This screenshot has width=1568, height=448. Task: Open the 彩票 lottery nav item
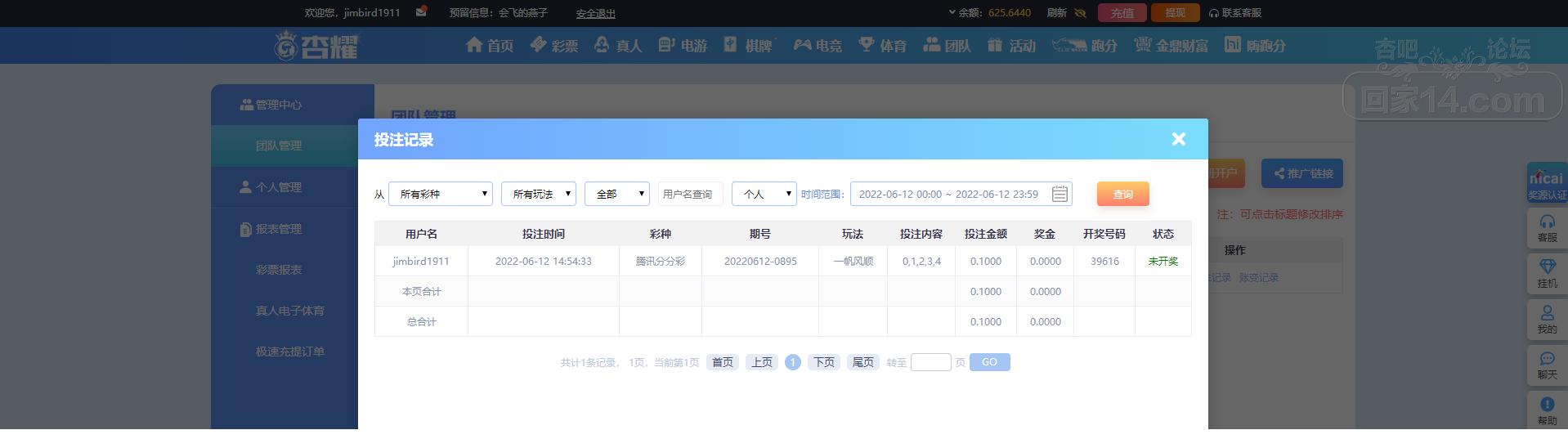553,46
